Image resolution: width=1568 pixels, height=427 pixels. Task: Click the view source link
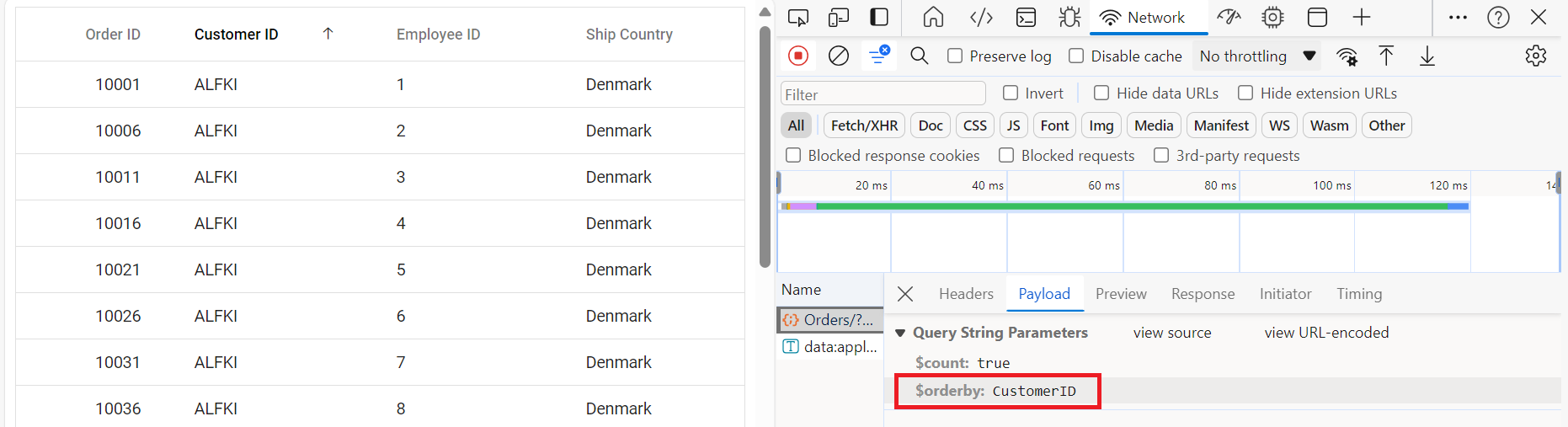point(1171,333)
